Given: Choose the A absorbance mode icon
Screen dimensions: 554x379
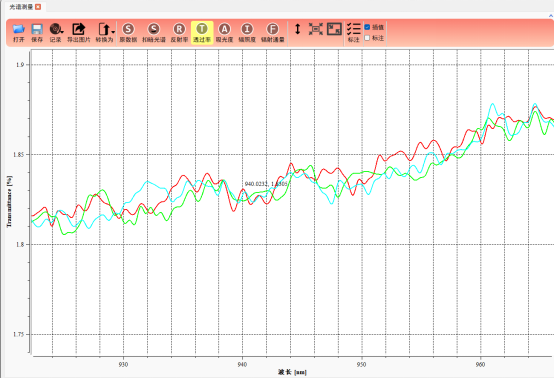Looking at the screenshot, I should 224,32.
